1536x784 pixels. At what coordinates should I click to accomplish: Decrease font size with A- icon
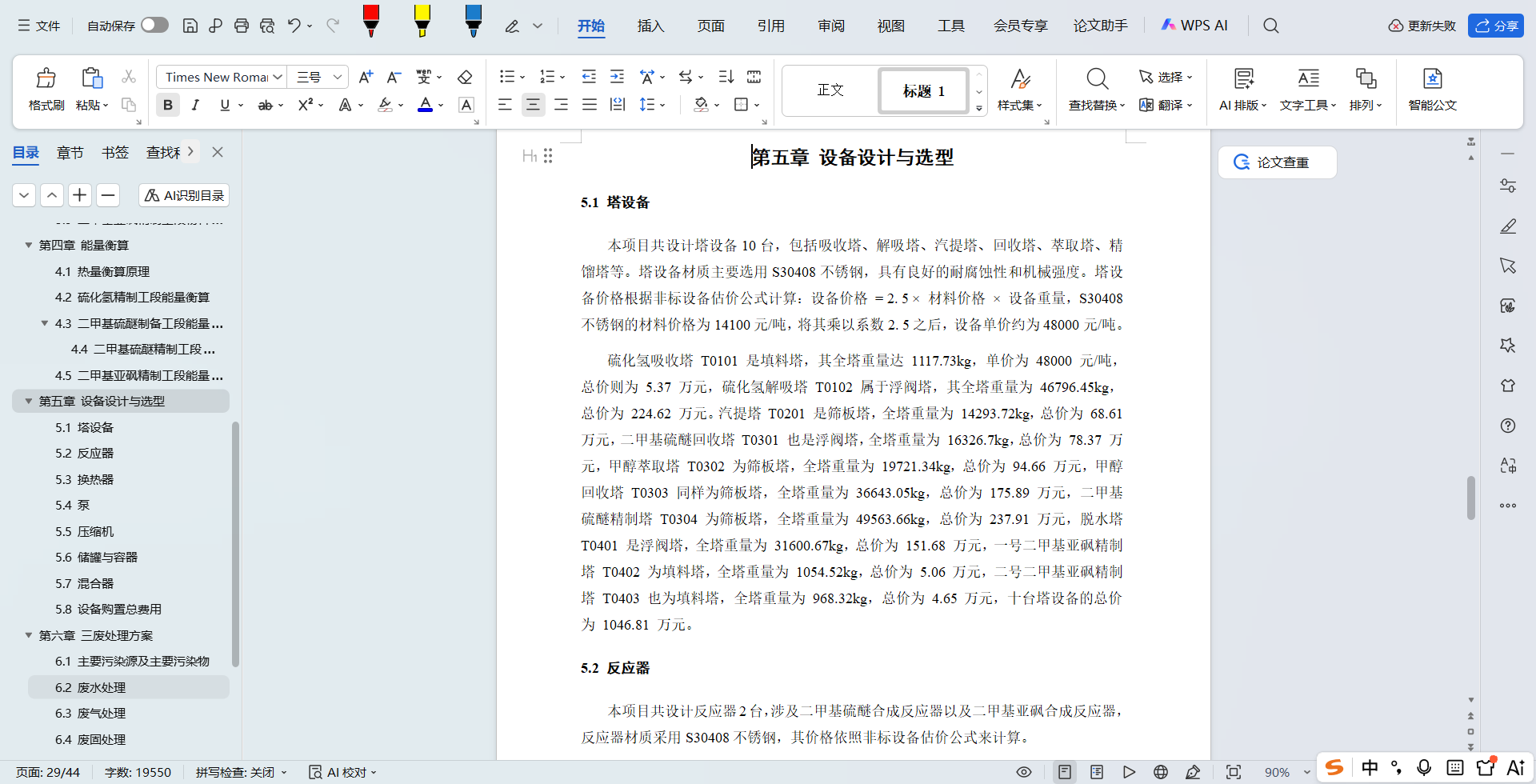[x=394, y=77]
